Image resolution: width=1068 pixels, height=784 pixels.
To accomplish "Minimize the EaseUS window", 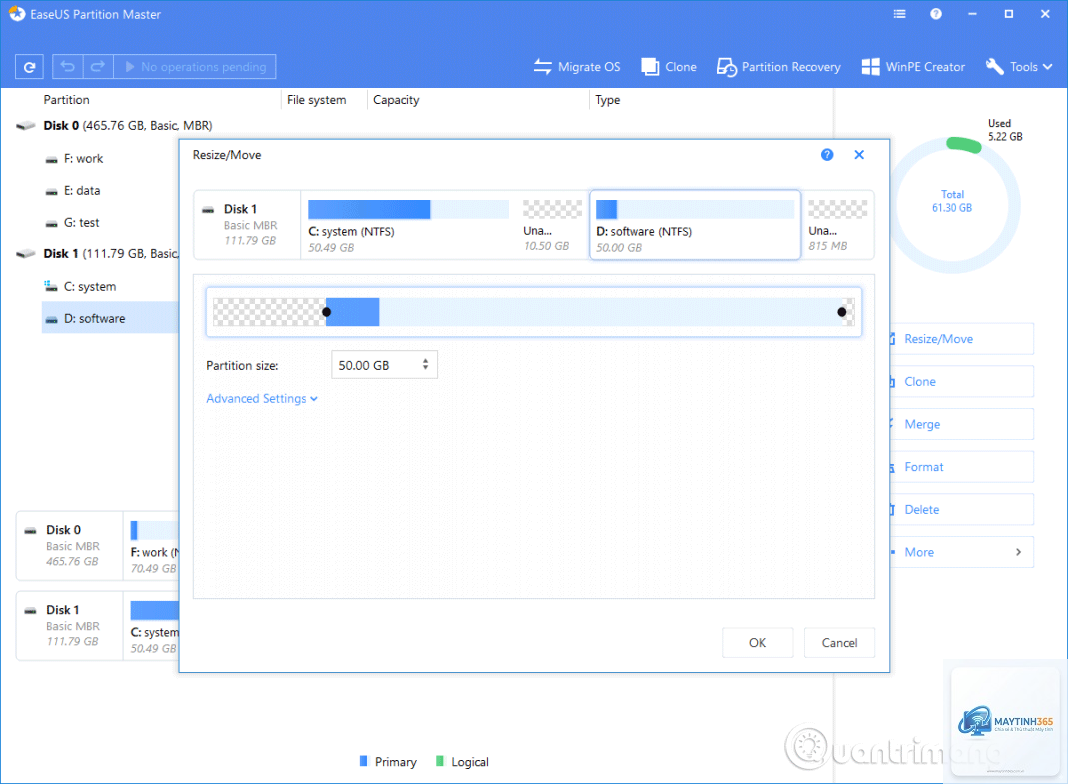I will tap(972, 14).
